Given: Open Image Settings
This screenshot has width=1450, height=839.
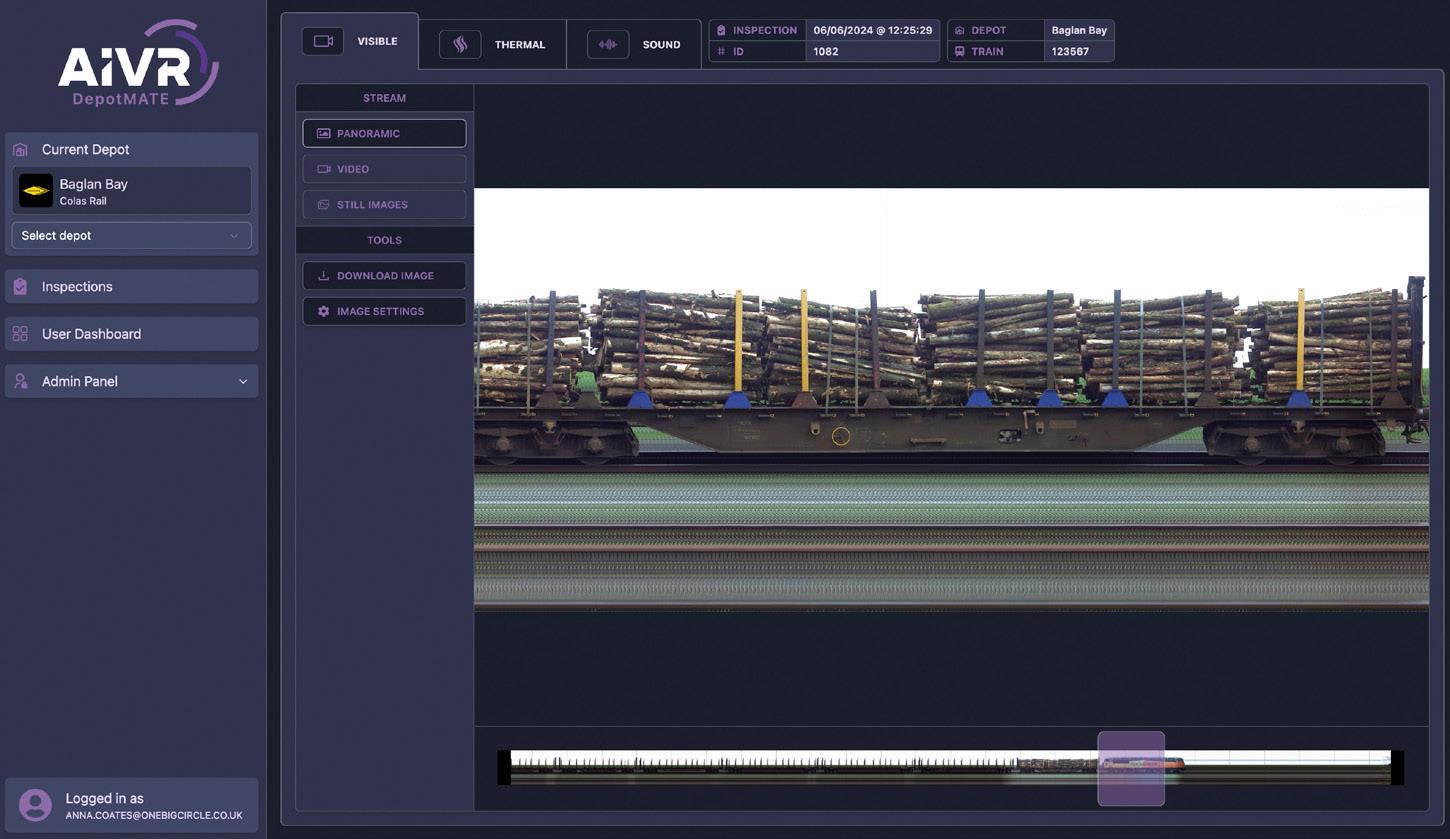Looking at the screenshot, I should pyautogui.click(x=384, y=311).
